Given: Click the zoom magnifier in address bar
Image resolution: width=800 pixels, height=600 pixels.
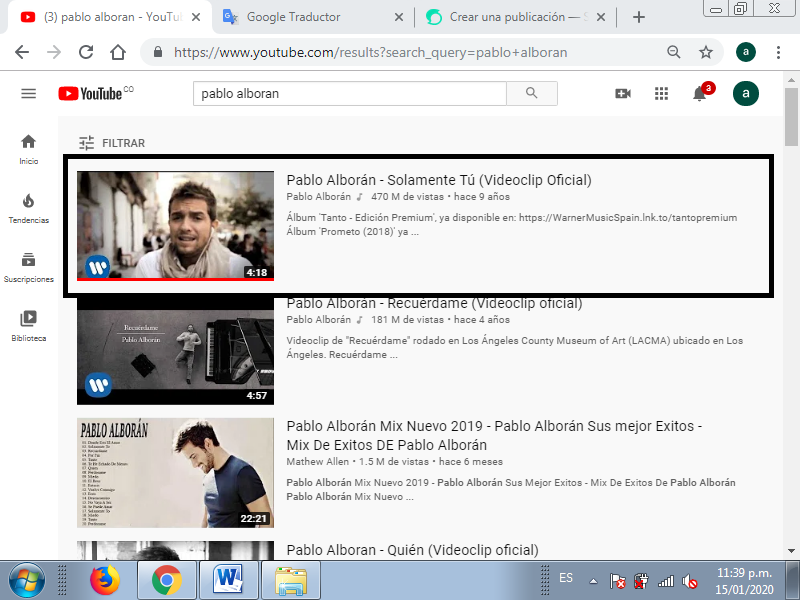Looking at the screenshot, I should pos(673,52).
